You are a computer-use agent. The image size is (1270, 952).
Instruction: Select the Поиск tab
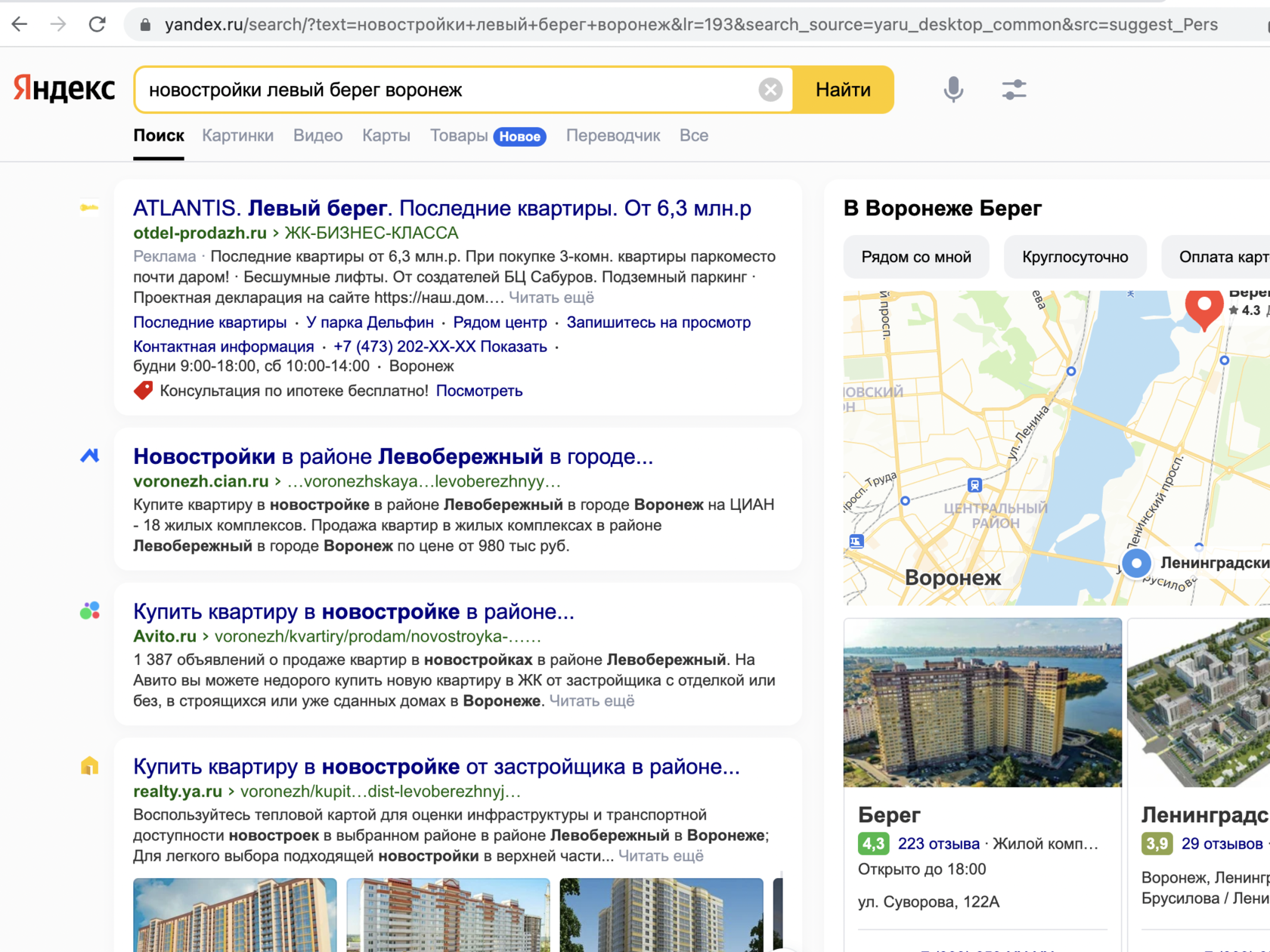pyautogui.click(x=159, y=136)
